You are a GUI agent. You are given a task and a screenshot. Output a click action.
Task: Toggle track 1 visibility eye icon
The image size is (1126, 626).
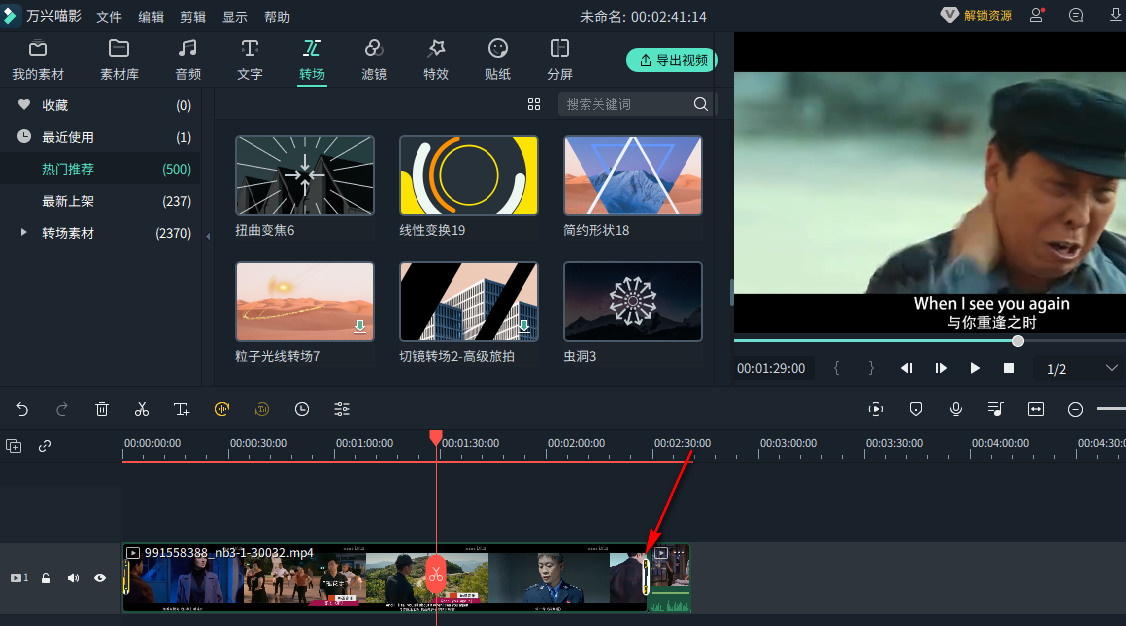[100, 578]
